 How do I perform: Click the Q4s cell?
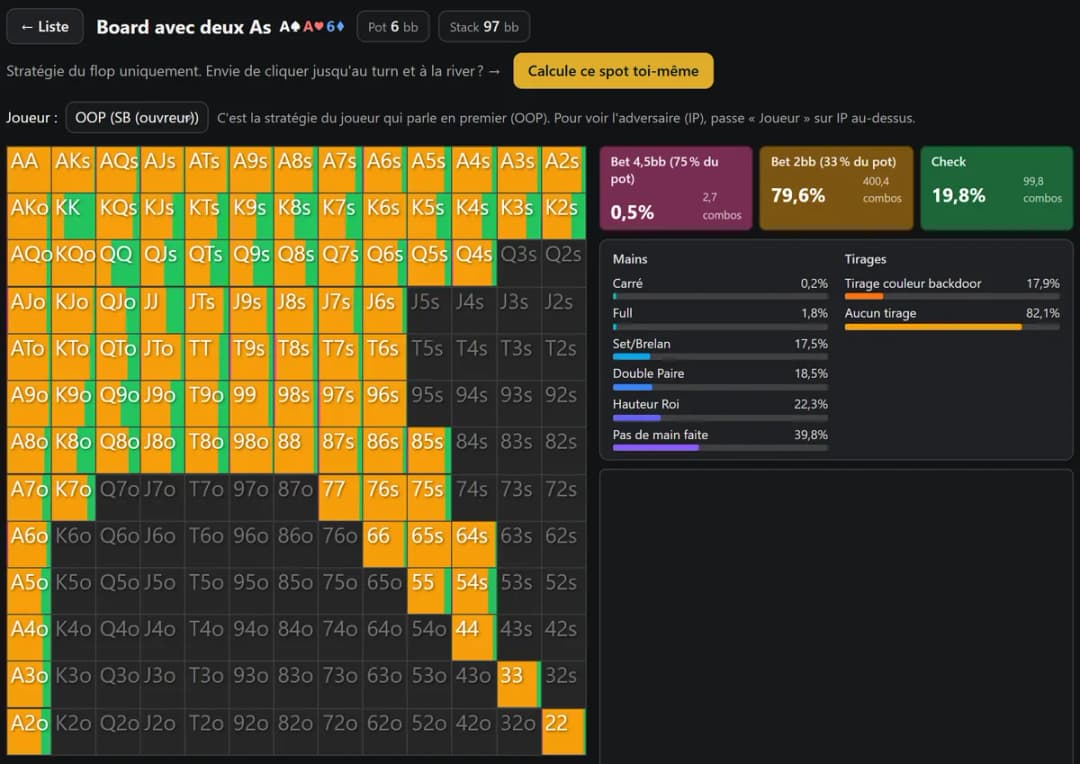tap(473, 263)
